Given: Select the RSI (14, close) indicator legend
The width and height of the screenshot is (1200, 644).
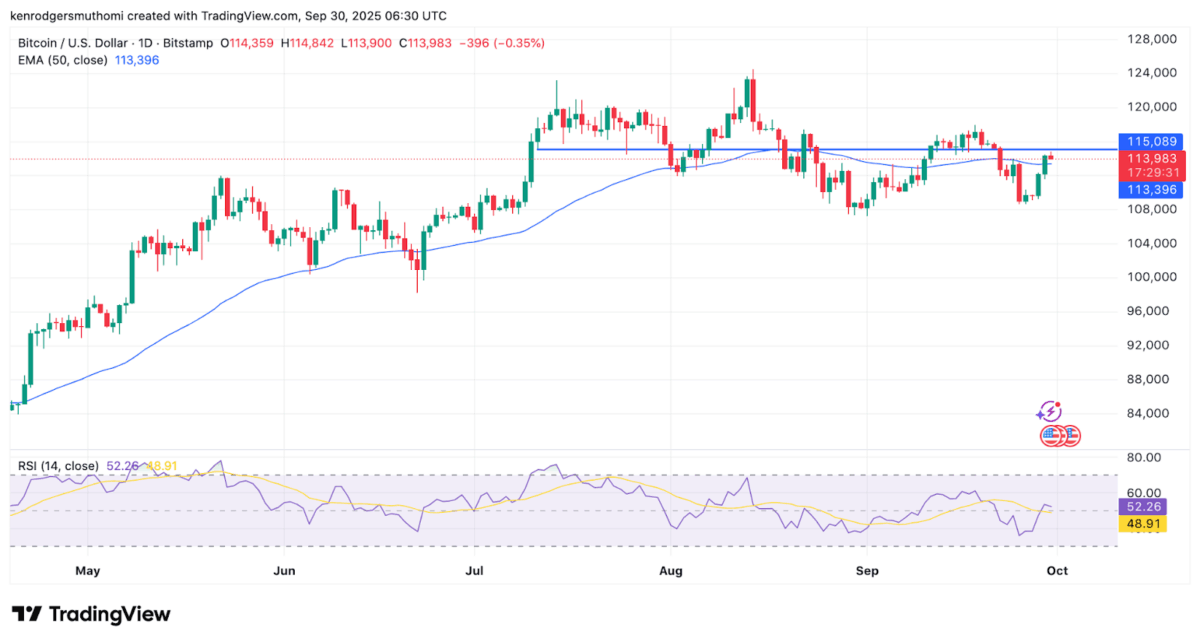Looking at the screenshot, I should pyautogui.click(x=59, y=466).
